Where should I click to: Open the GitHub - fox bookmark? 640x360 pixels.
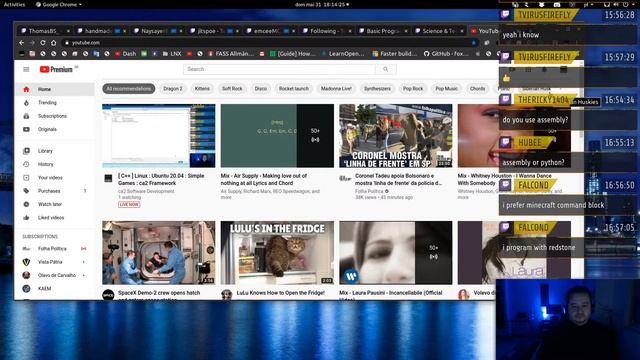[x=446, y=53]
